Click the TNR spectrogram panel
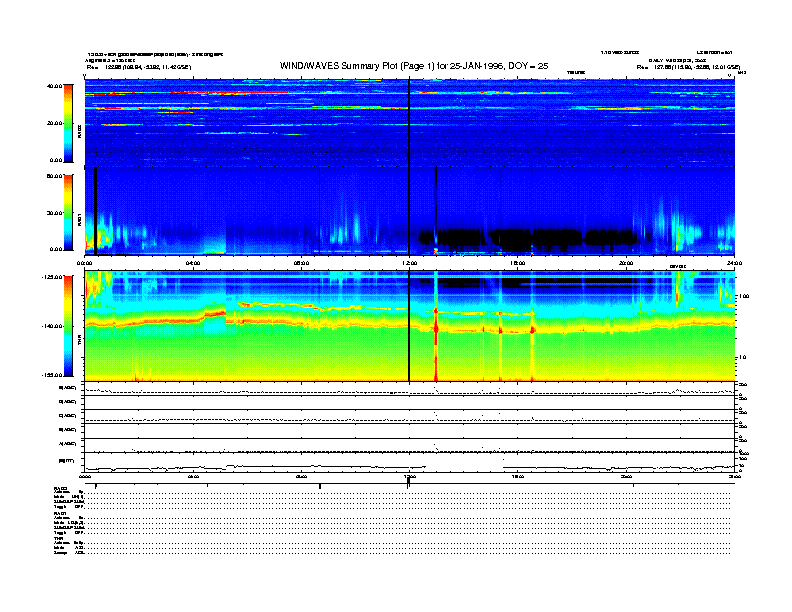Screen dimensions: 792x612 coord(410,326)
